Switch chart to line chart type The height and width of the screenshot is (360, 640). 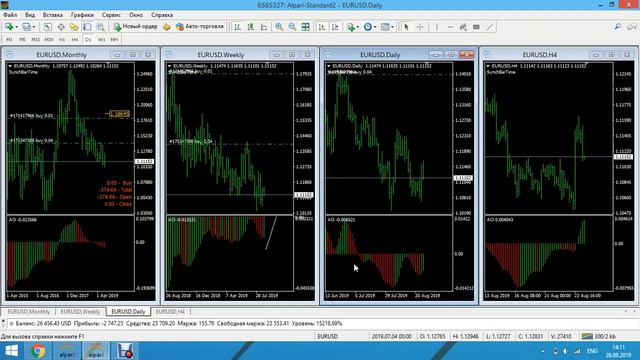tap(264, 27)
